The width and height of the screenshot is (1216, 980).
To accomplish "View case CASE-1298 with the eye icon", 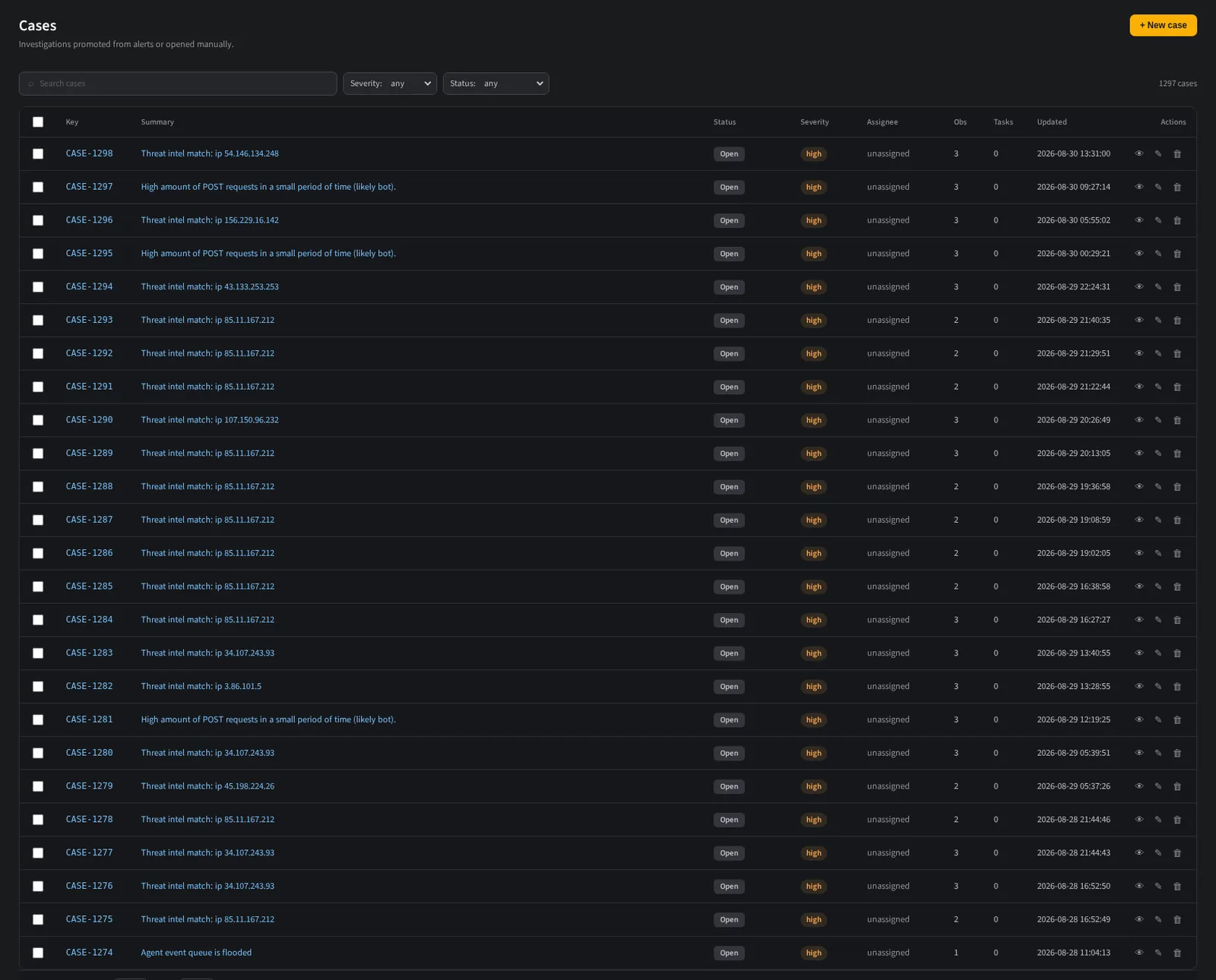I will click(1138, 153).
